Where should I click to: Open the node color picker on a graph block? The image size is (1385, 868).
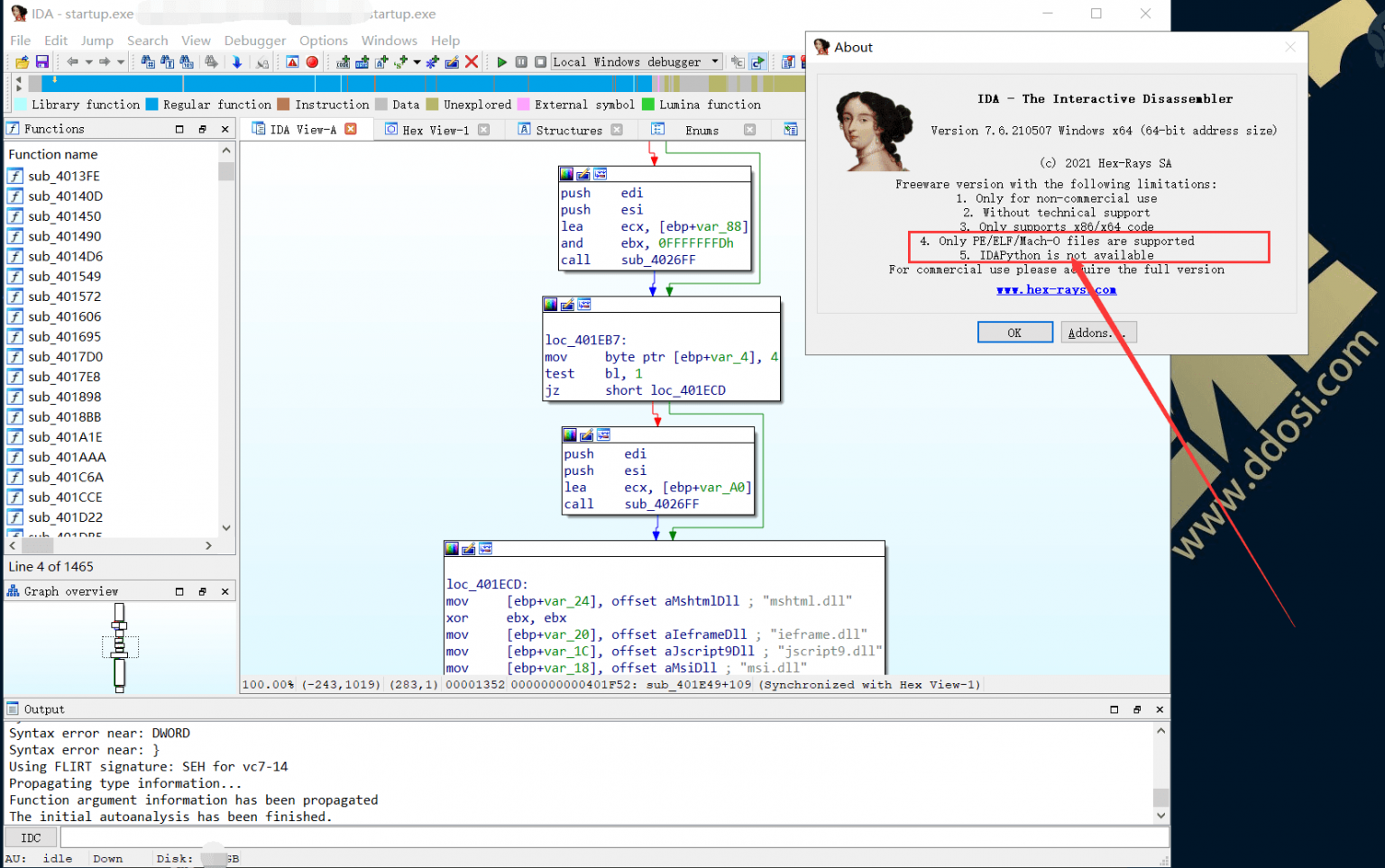point(565,173)
